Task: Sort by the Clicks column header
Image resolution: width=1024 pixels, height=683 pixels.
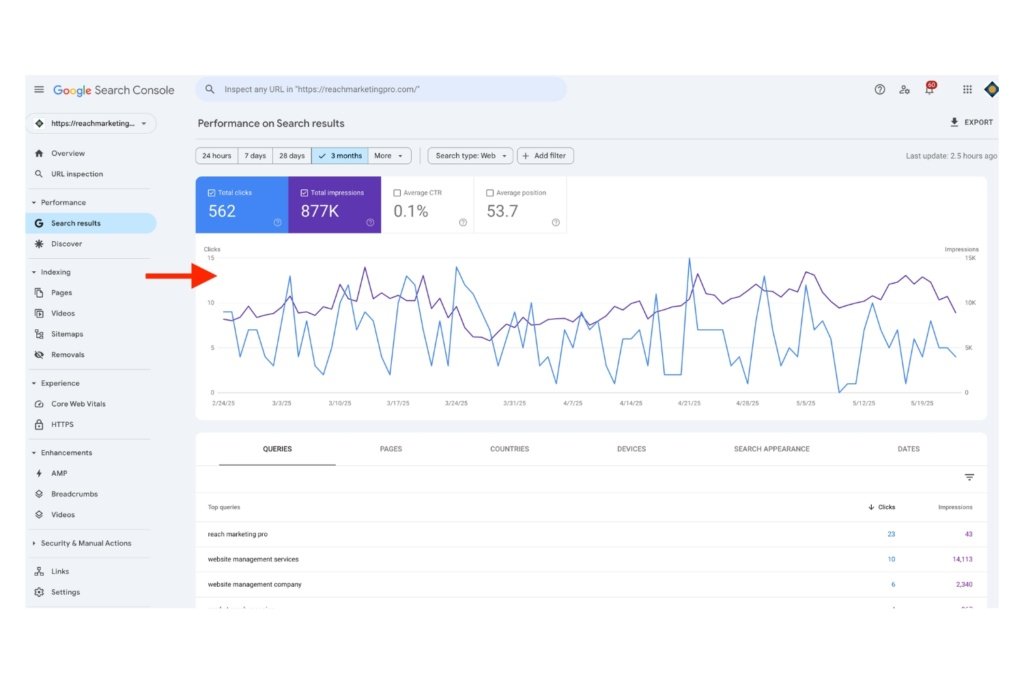Action: [882, 507]
